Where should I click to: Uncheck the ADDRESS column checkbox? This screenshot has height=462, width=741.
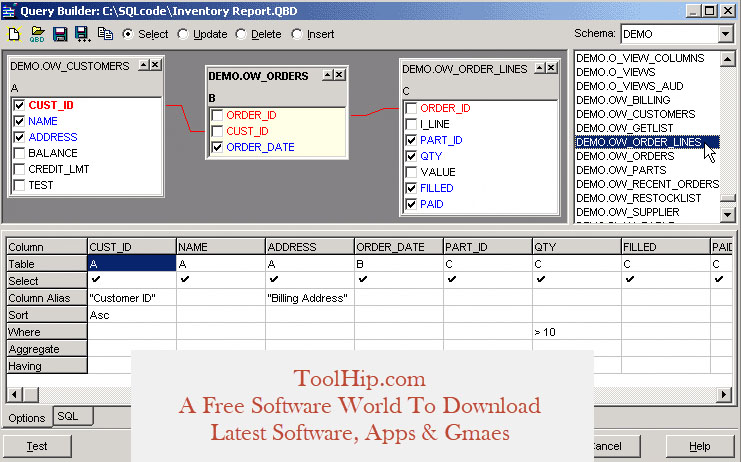[19, 137]
